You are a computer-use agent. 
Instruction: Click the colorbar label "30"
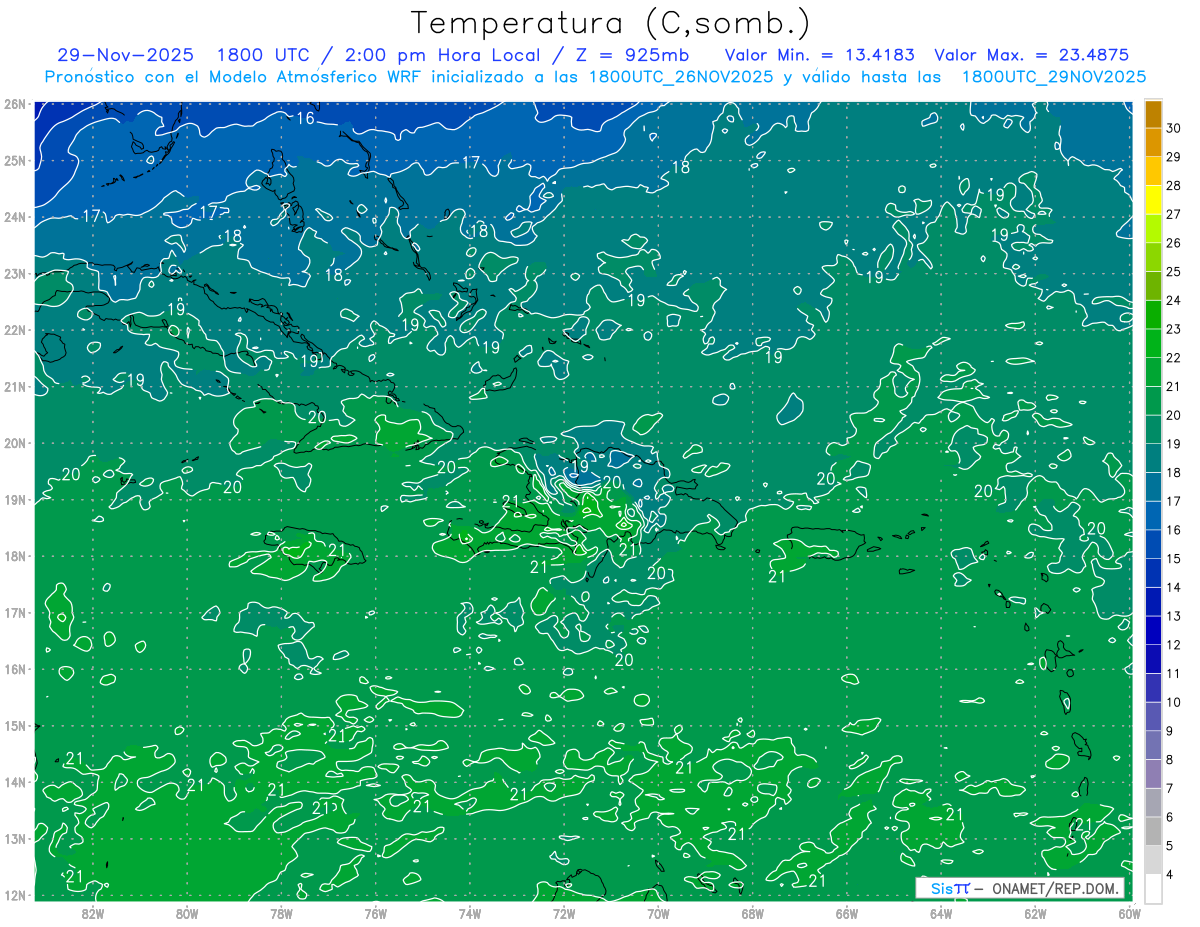[x=1174, y=128]
